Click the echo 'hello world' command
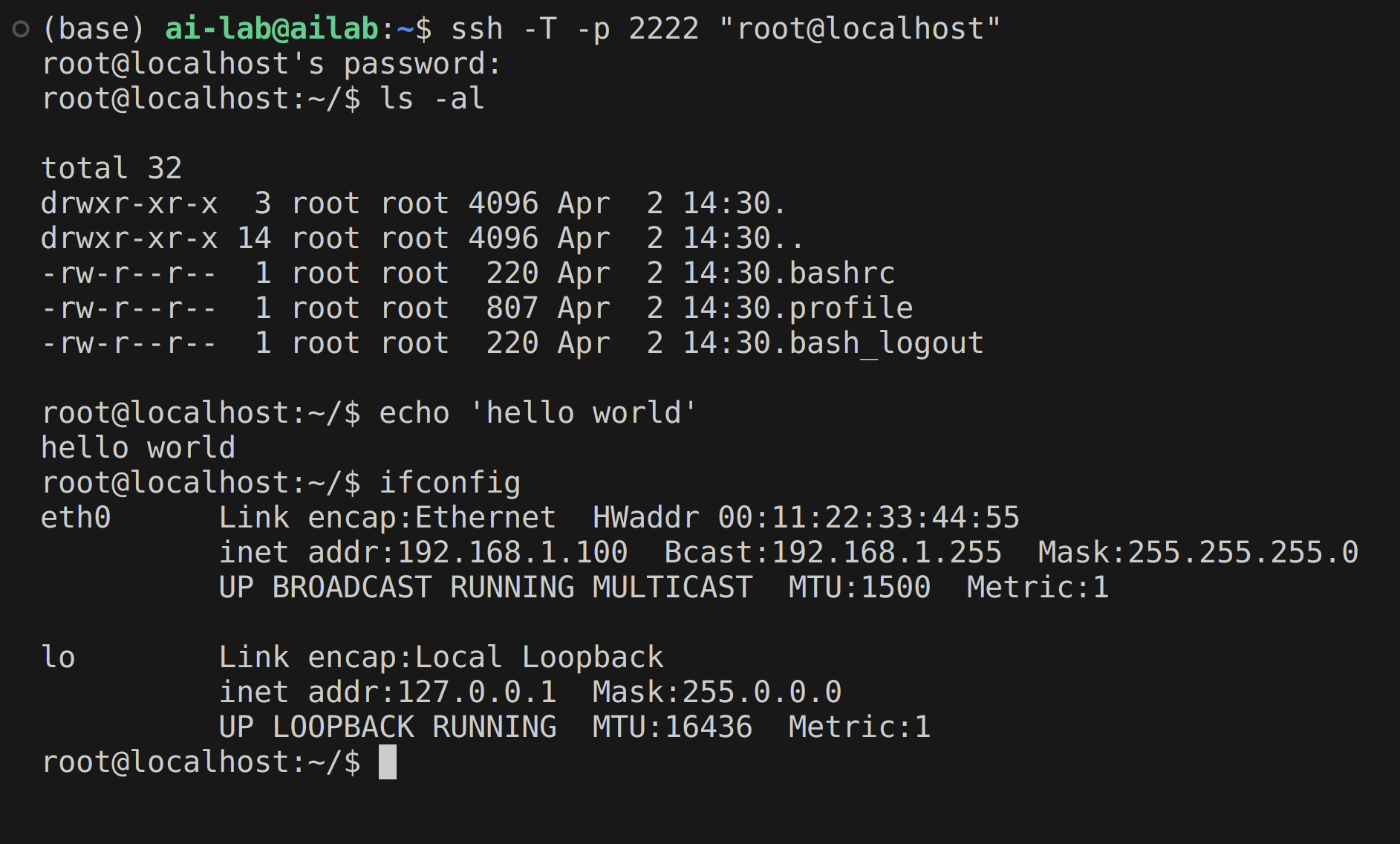 tap(538, 413)
